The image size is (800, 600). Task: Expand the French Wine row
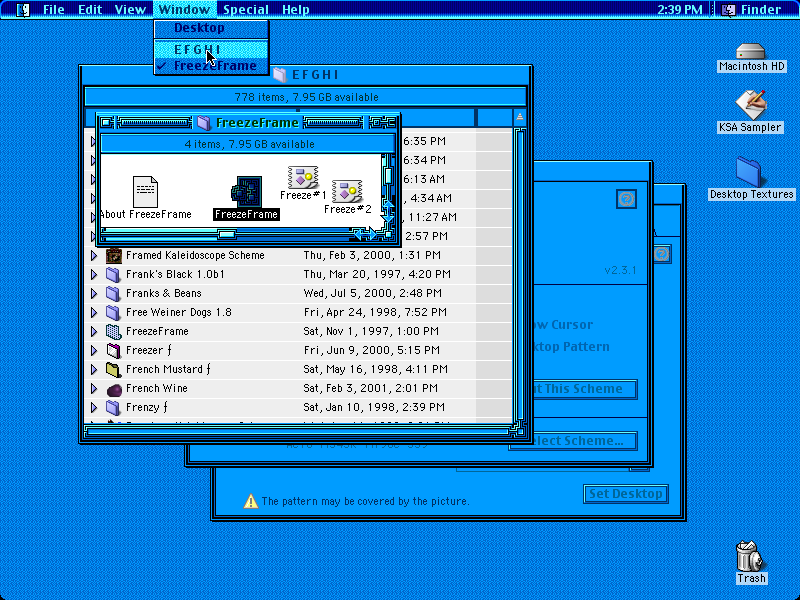(94, 389)
